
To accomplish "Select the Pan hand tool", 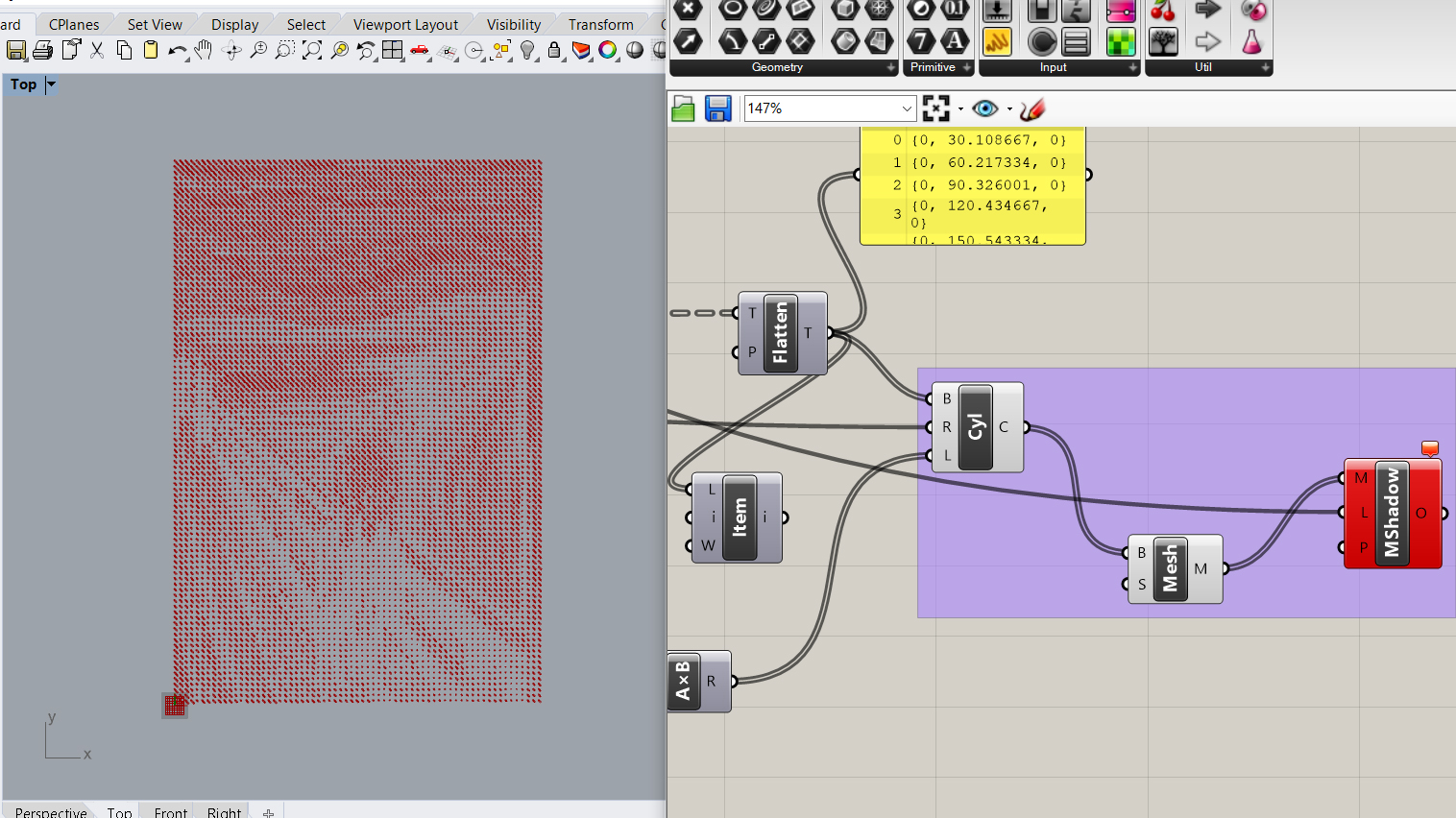I will (x=204, y=50).
